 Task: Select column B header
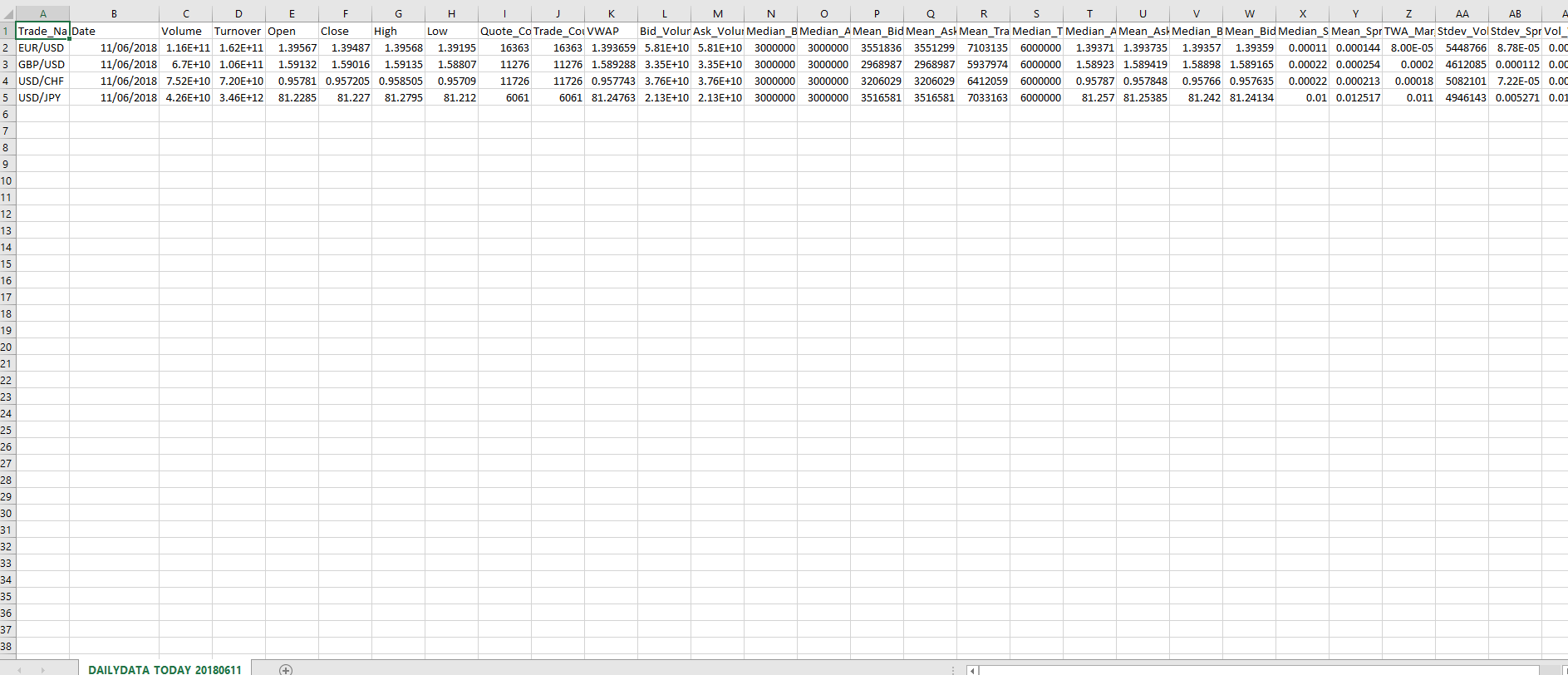(114, 14)
